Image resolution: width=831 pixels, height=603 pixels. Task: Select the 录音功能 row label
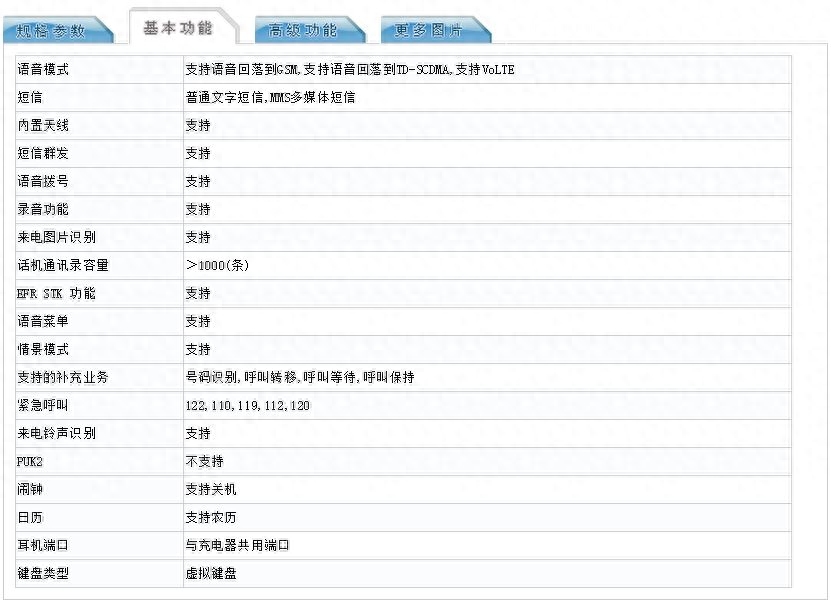43,210
